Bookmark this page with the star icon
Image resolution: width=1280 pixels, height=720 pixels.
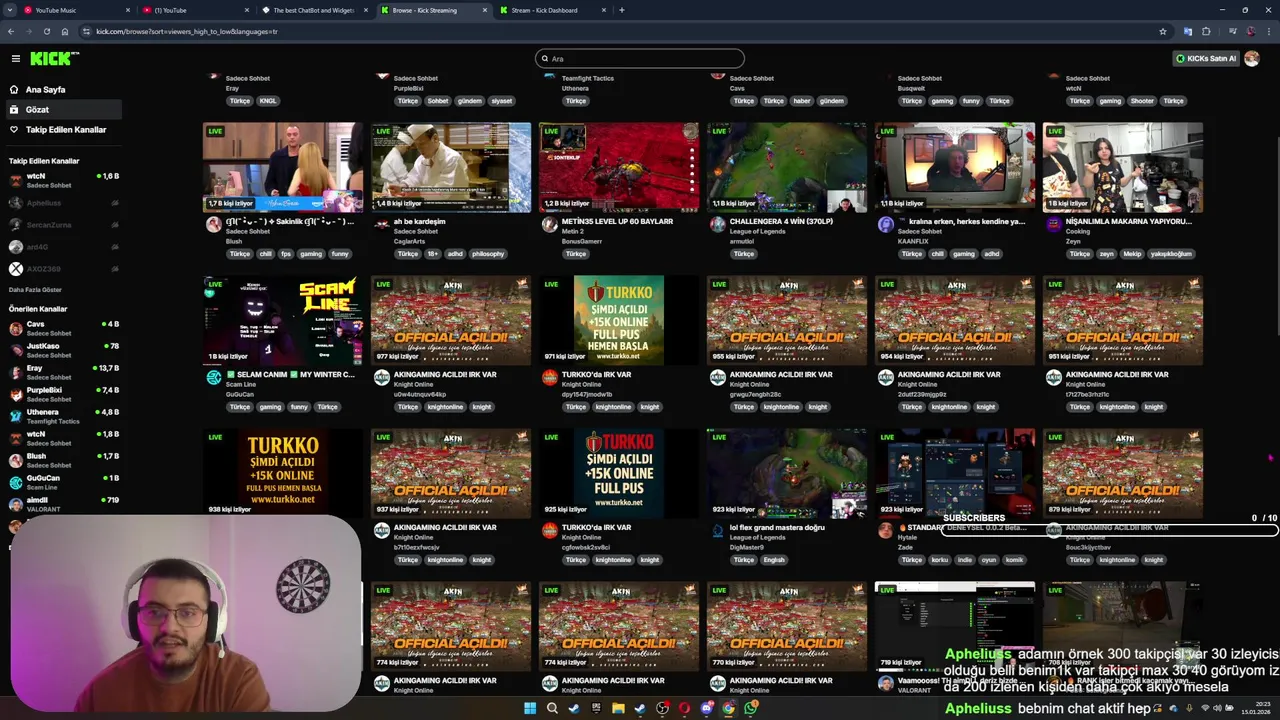pos(1162,31)
